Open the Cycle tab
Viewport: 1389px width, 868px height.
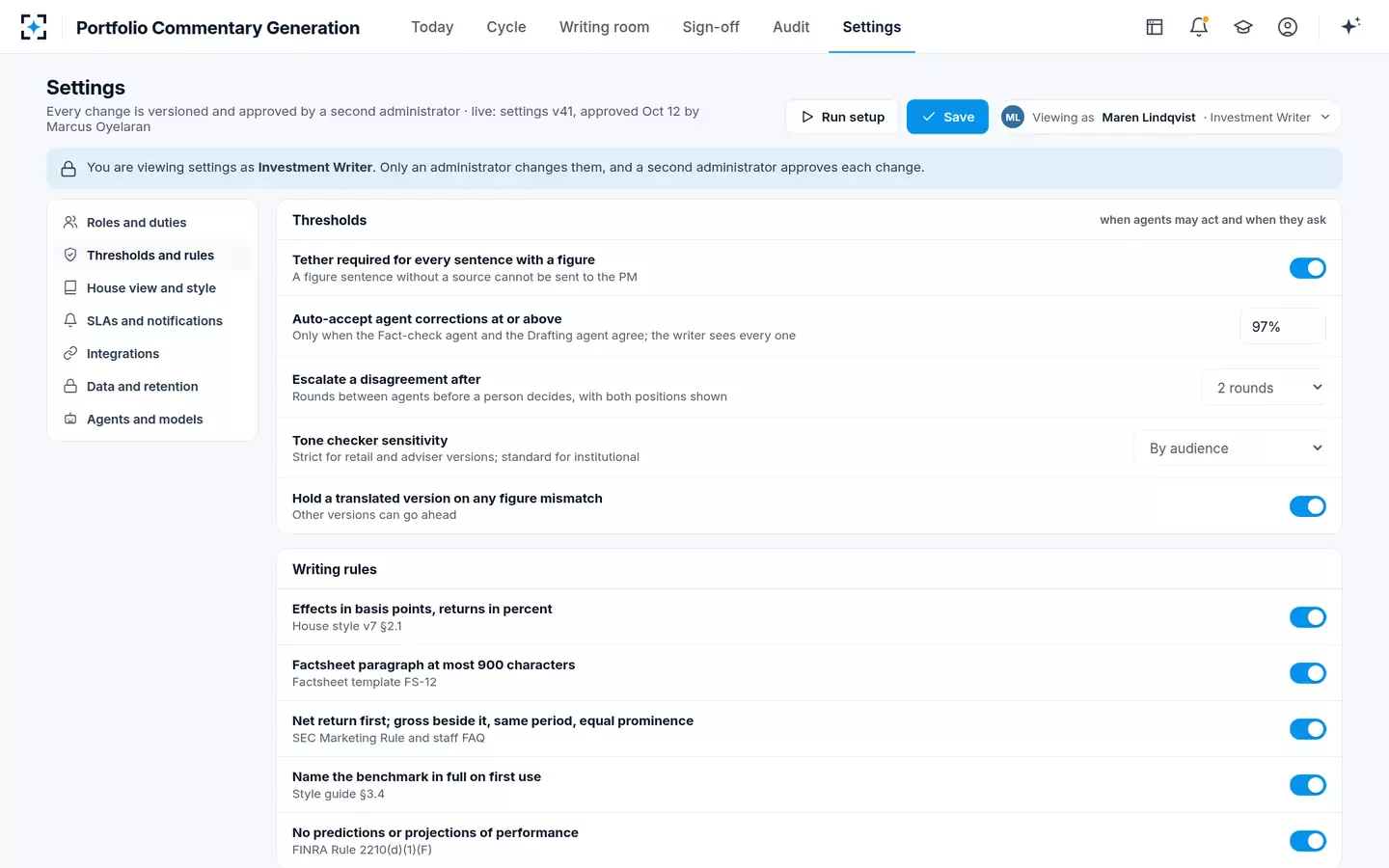[506, 27]
